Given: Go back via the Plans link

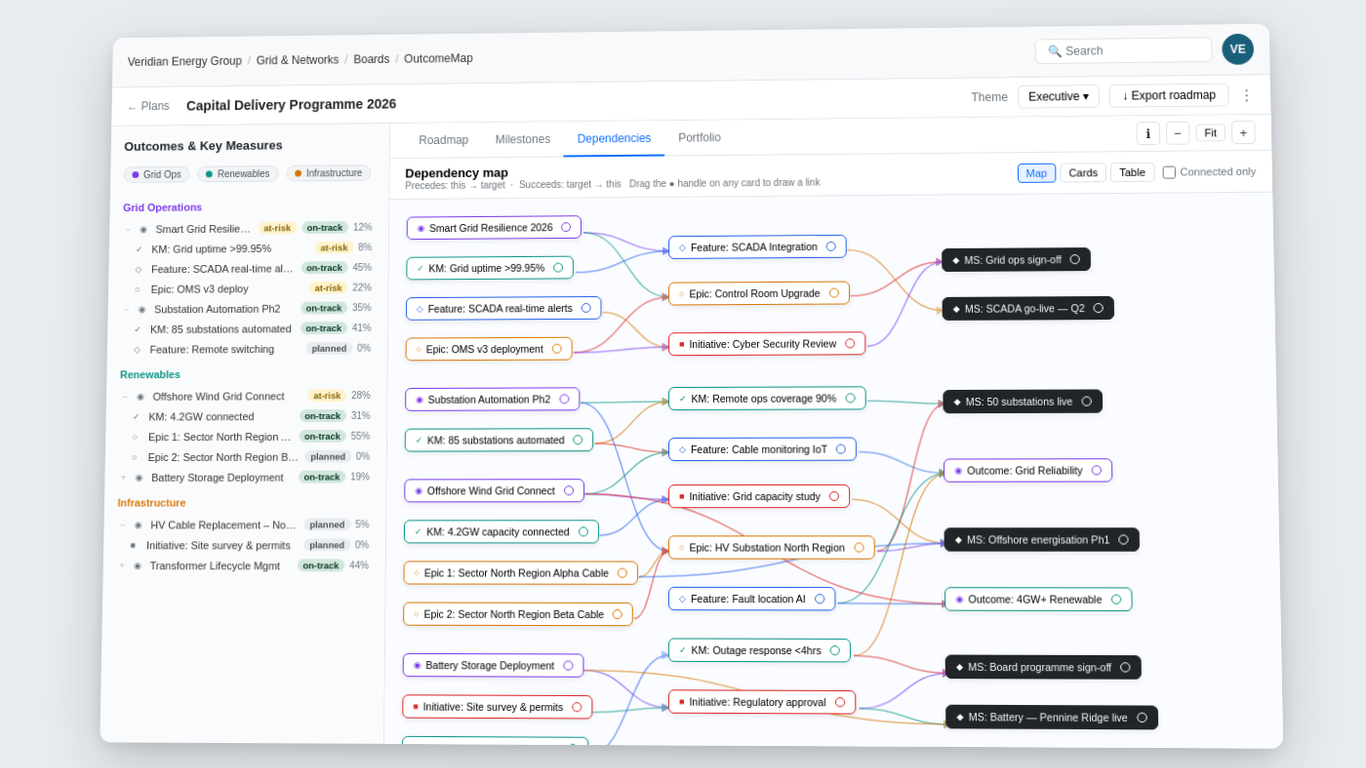Looking at the screenshot, I should tap(148, 105).
